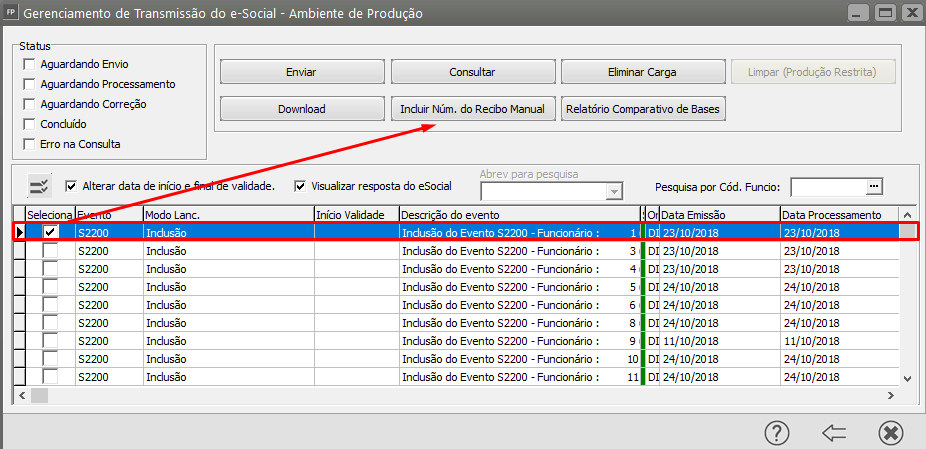Toggle Visualizar resposta do eSocial checkbox

[300, 186]
